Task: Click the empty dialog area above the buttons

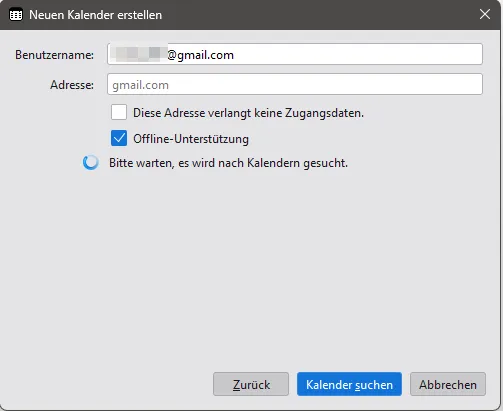Action: tap(250, 267)
